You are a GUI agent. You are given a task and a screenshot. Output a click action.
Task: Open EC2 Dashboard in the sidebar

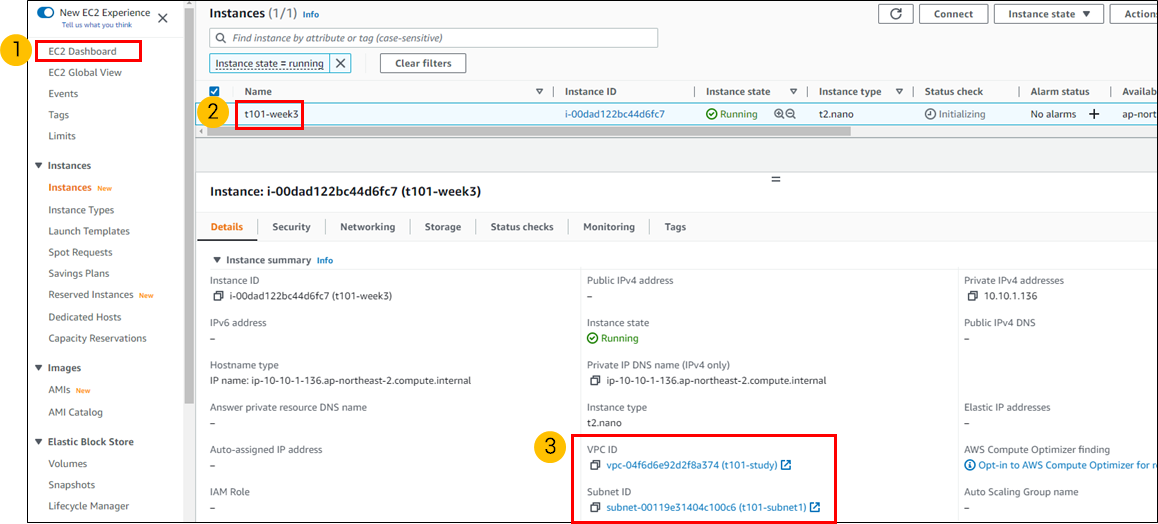(82, 51)
